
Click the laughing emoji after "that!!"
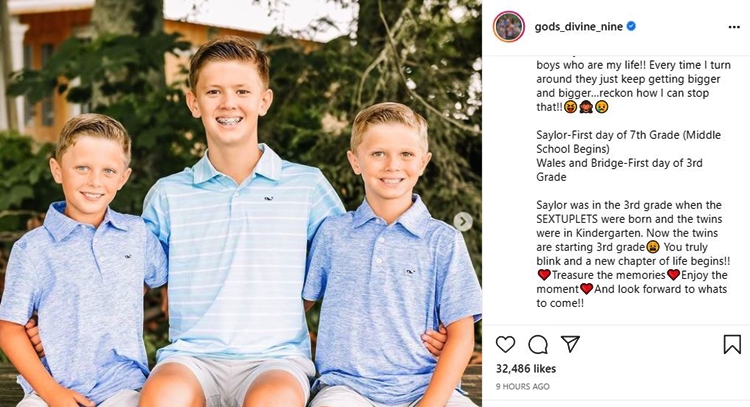point(570,107)
